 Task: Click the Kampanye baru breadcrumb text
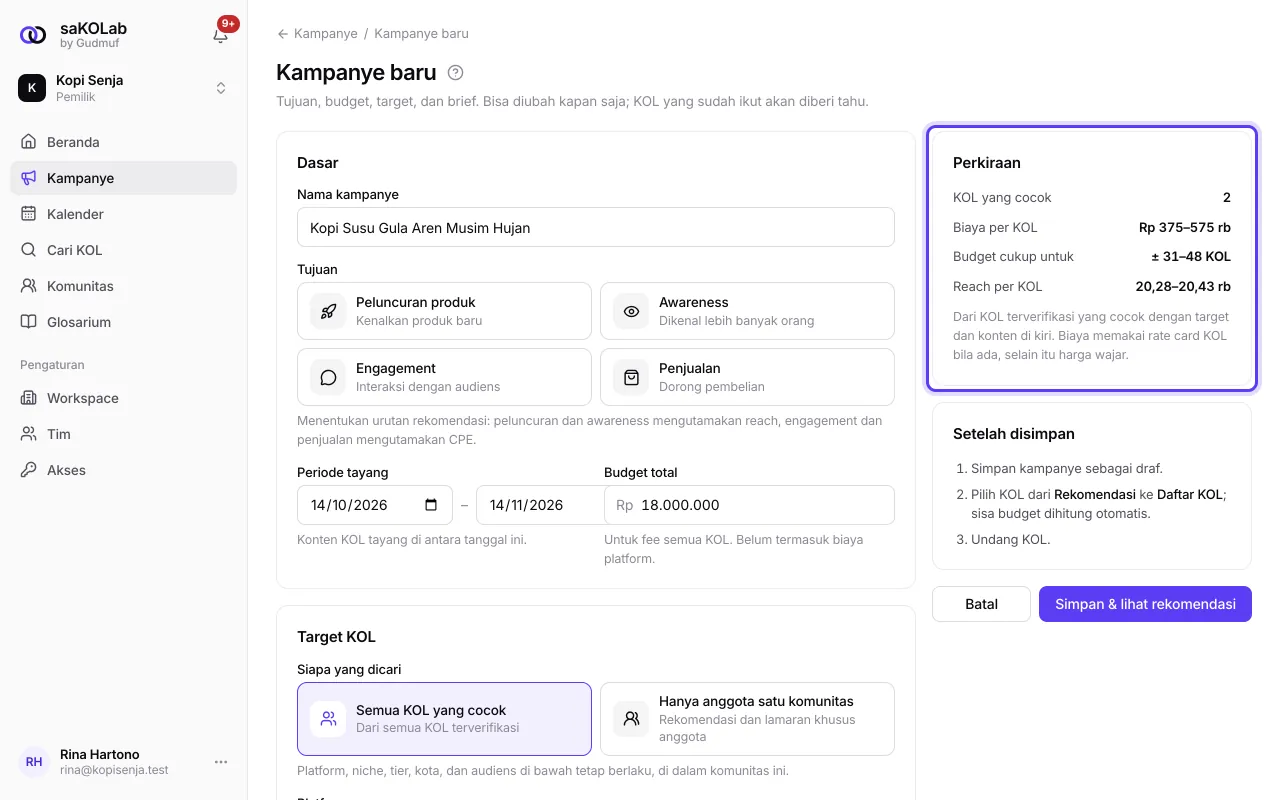coord(421,34)
